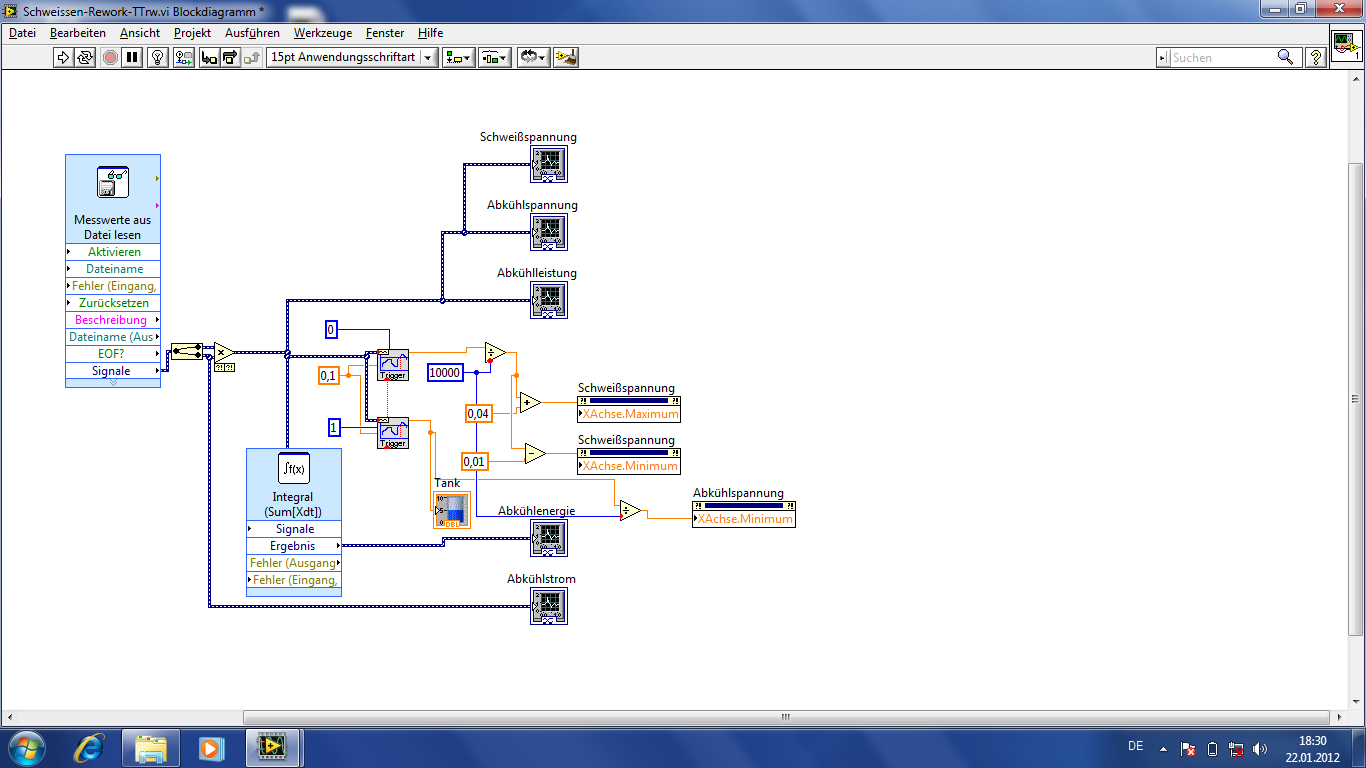The width and height of the screenshot is (1366, 768).
Task: Click the Beschreibung output terminal
Action: 113,320
